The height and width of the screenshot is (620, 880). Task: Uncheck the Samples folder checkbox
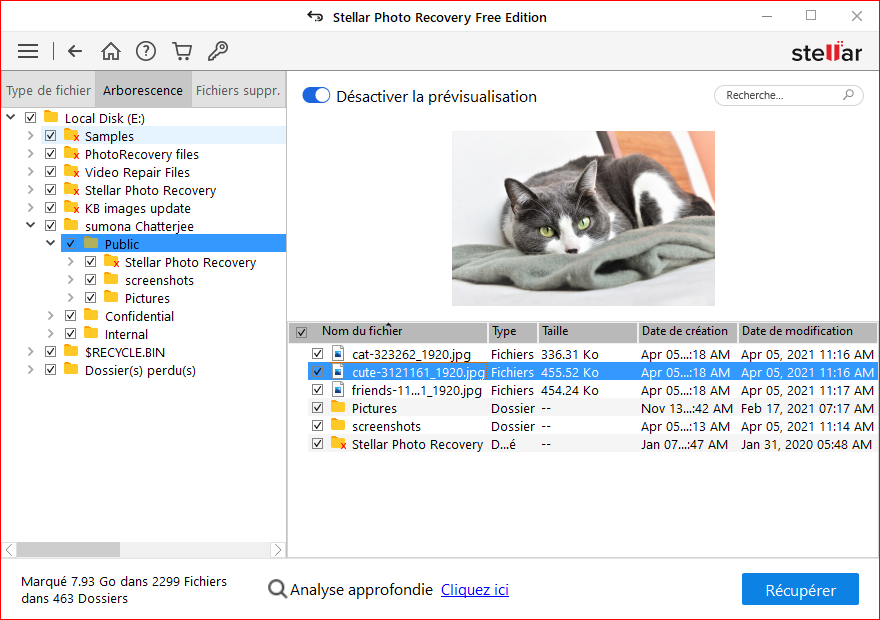click(51, 135)
